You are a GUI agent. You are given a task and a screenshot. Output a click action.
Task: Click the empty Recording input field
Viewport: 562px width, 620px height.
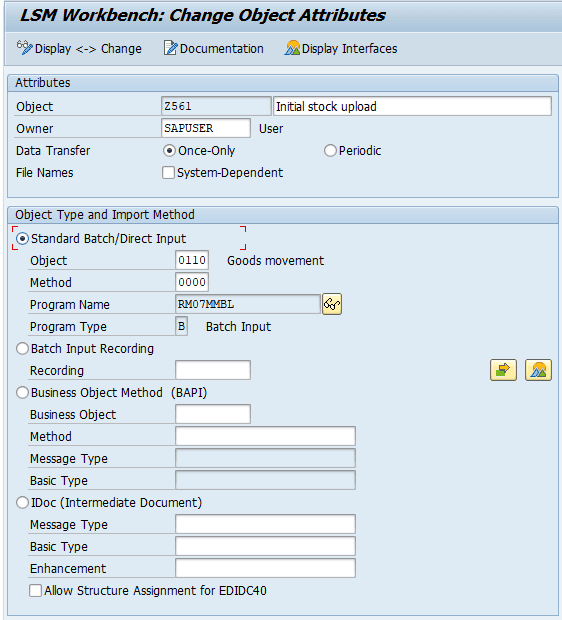(x=213, y=370)
